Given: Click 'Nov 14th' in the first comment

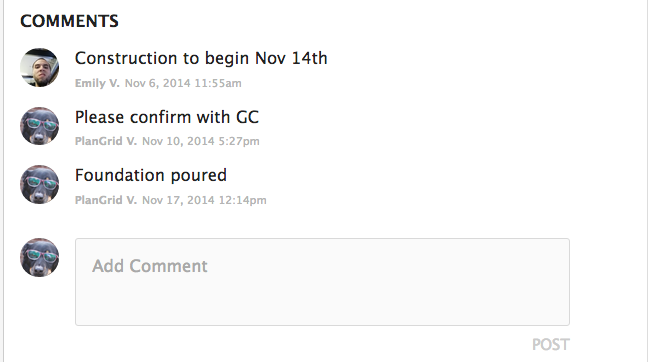Looking at the screenshot, I should click(291, 58).
